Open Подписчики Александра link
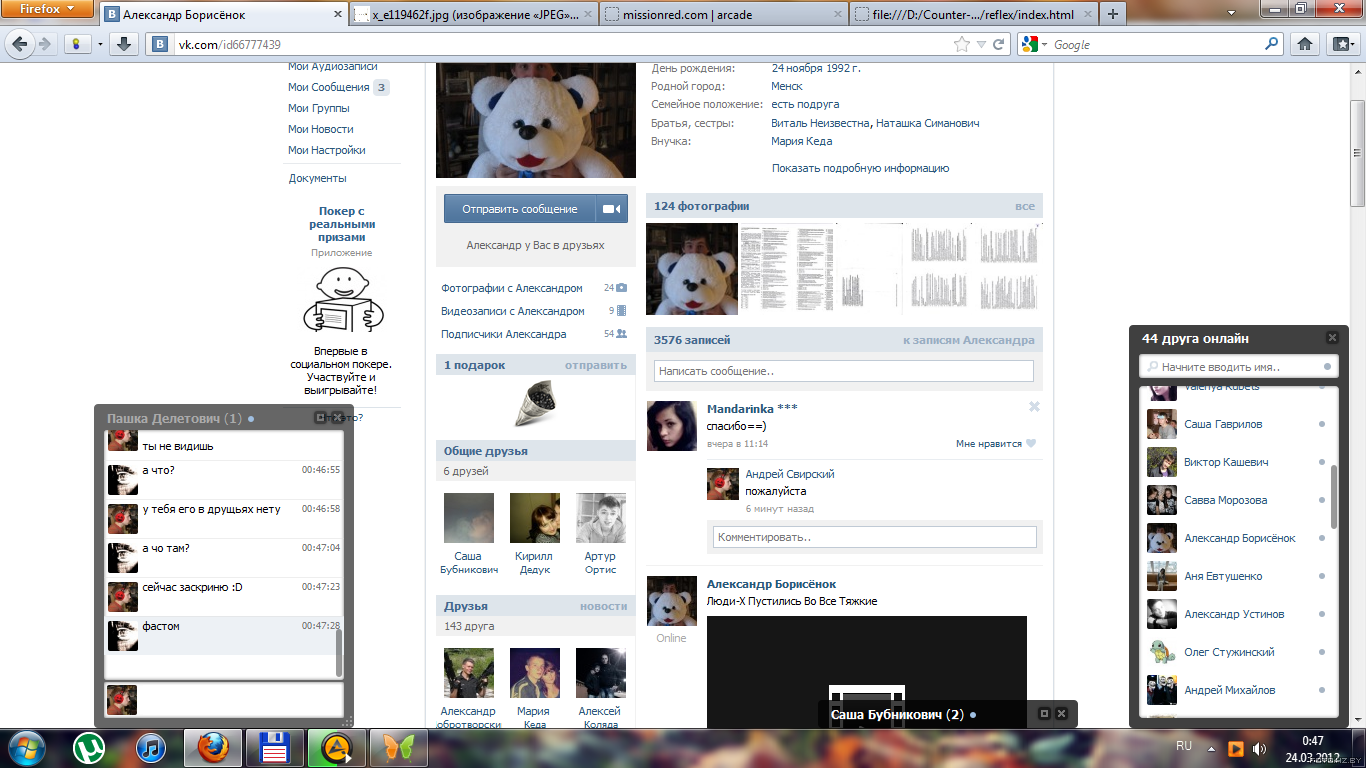1366x768 pixels. tap(504, 334)
